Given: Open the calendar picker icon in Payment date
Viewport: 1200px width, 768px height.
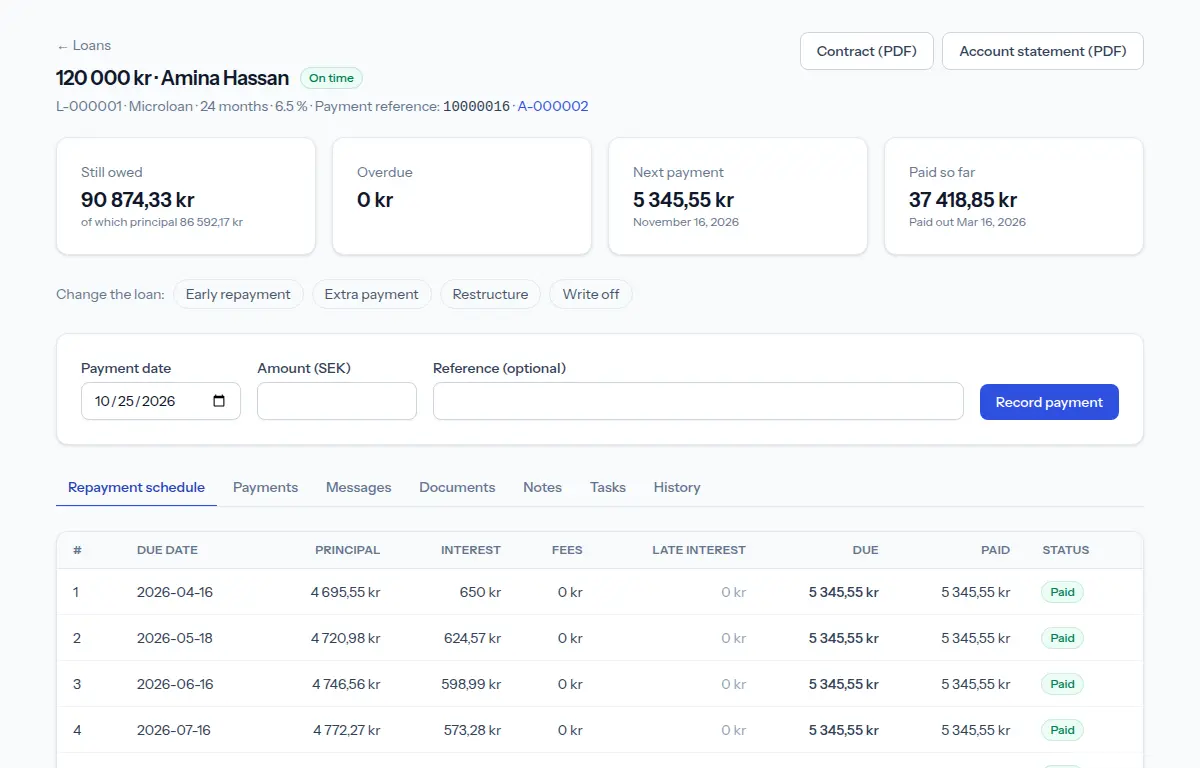Looking at the screenshot, I should (219, 401).
